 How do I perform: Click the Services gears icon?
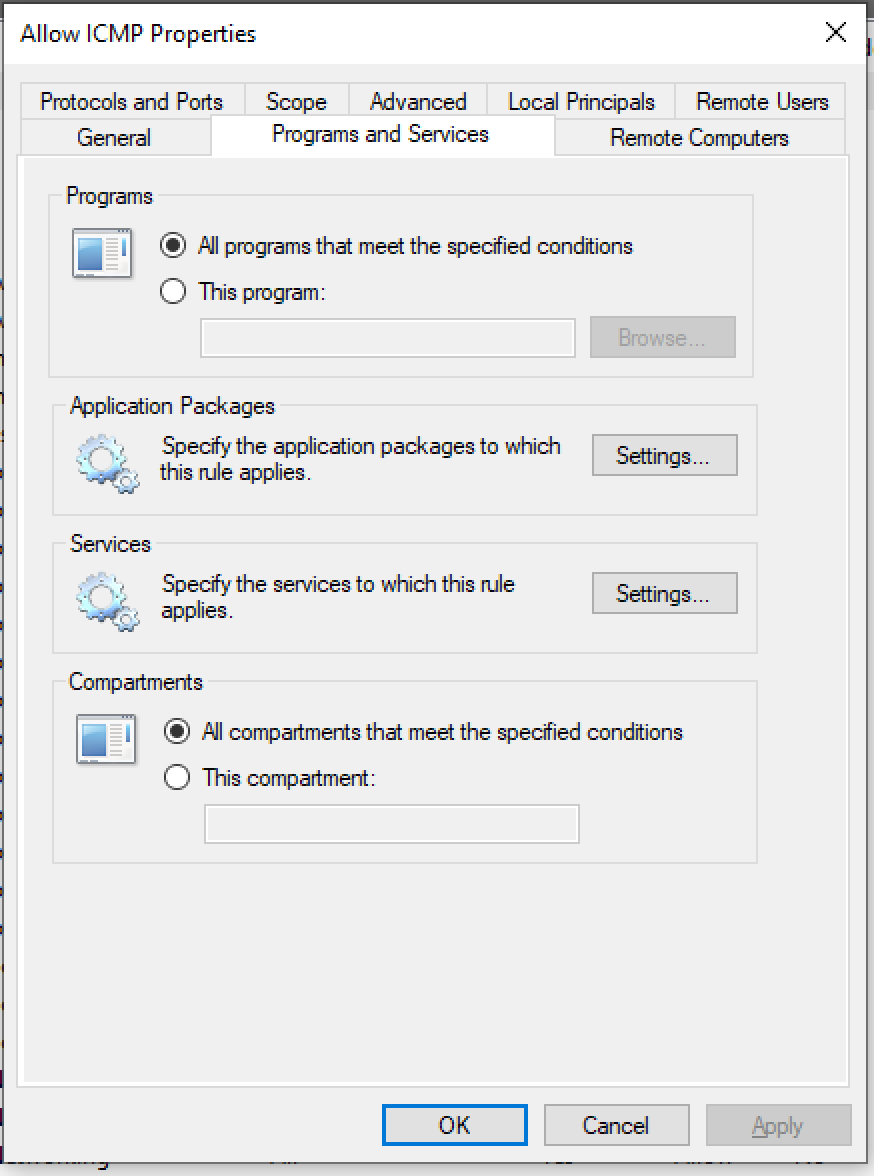pyautogui.click(x=104, y=598)
